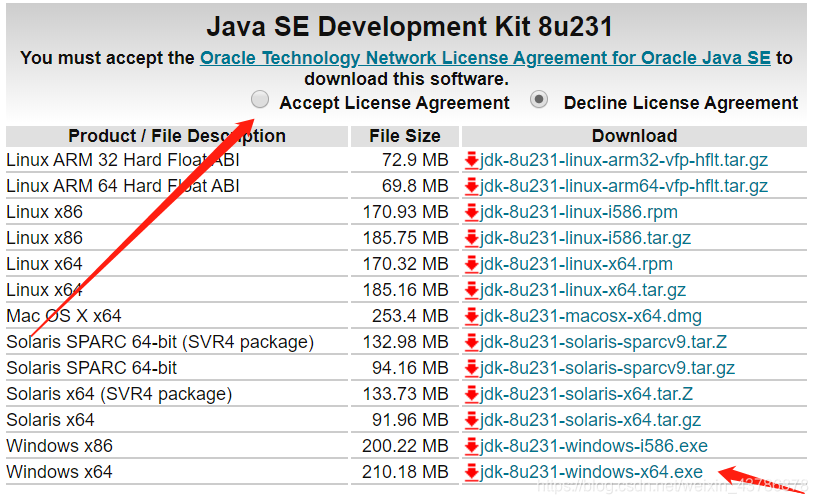Screen dimensions: 818x504
Task: Click the 185.75 MB file size value
Action: (405, 238)
